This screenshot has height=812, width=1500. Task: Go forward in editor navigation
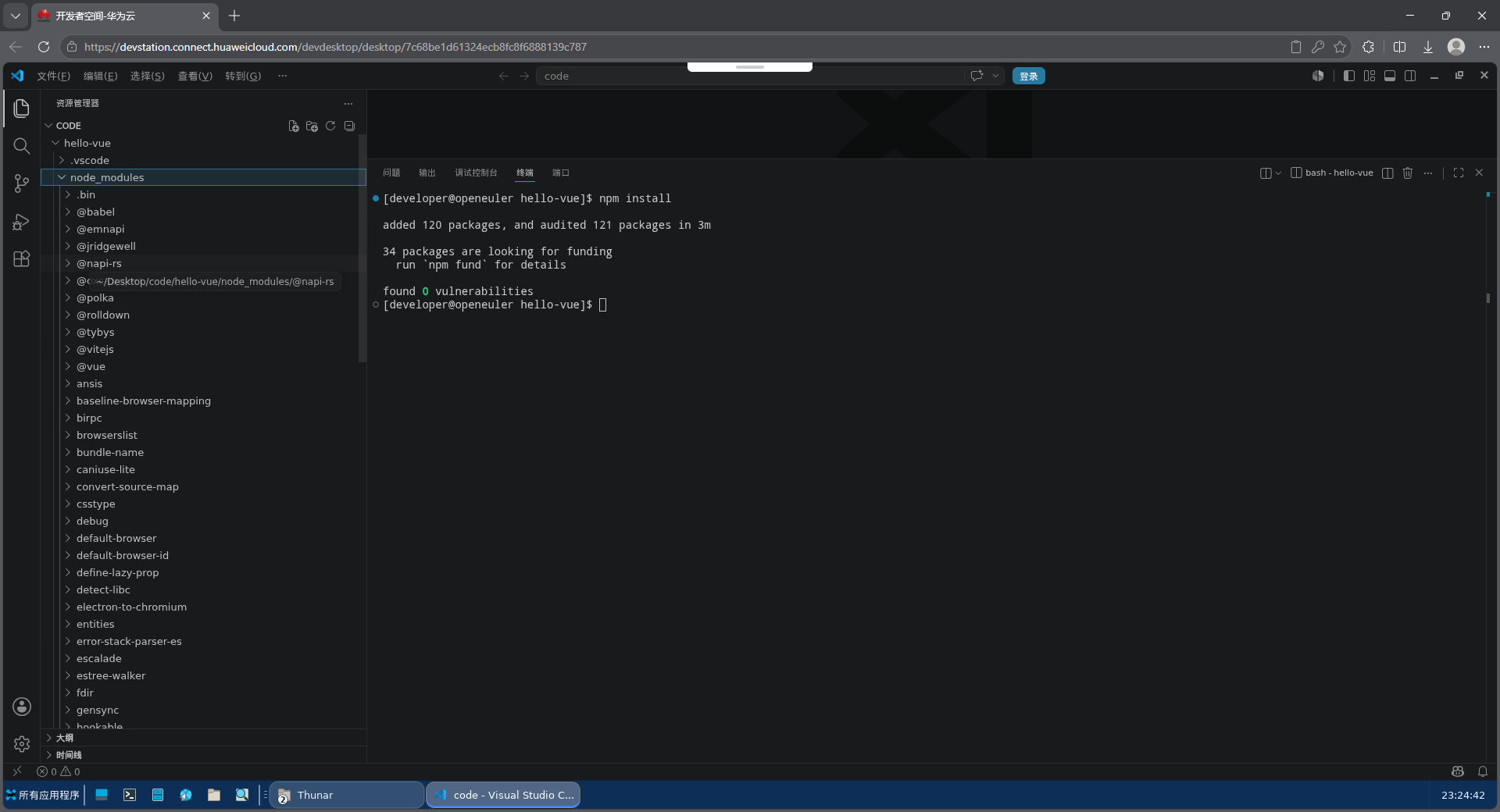[x=524, y=76]
